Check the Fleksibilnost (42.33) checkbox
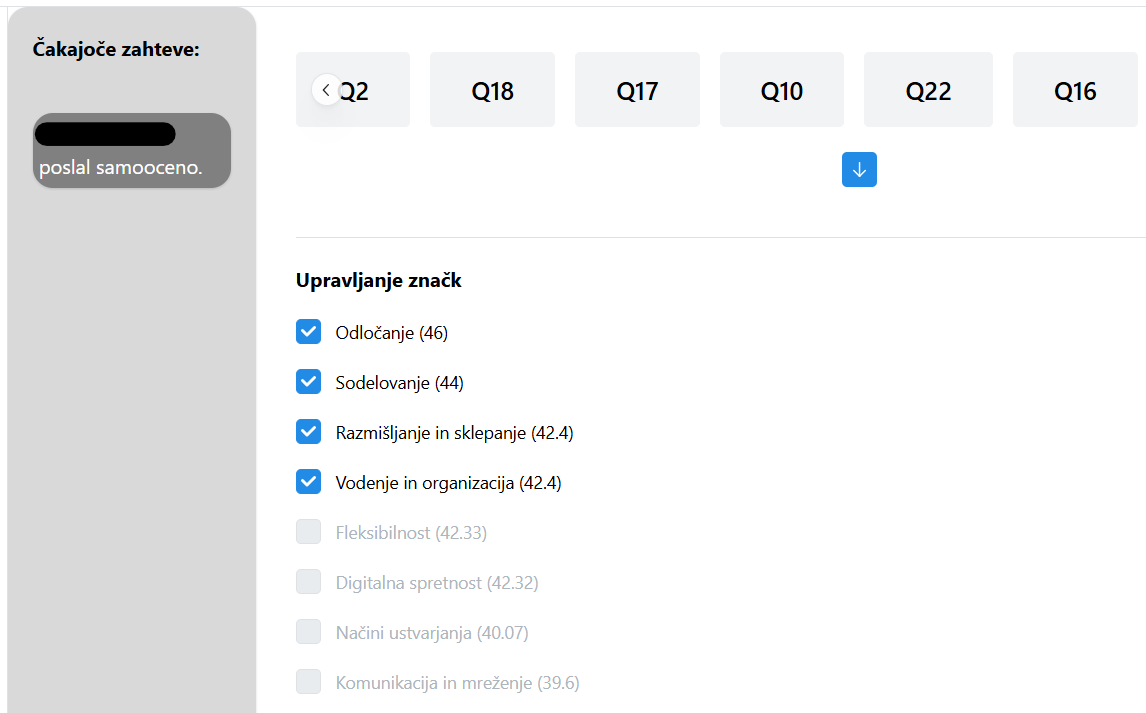 click(x=308, y=532)
